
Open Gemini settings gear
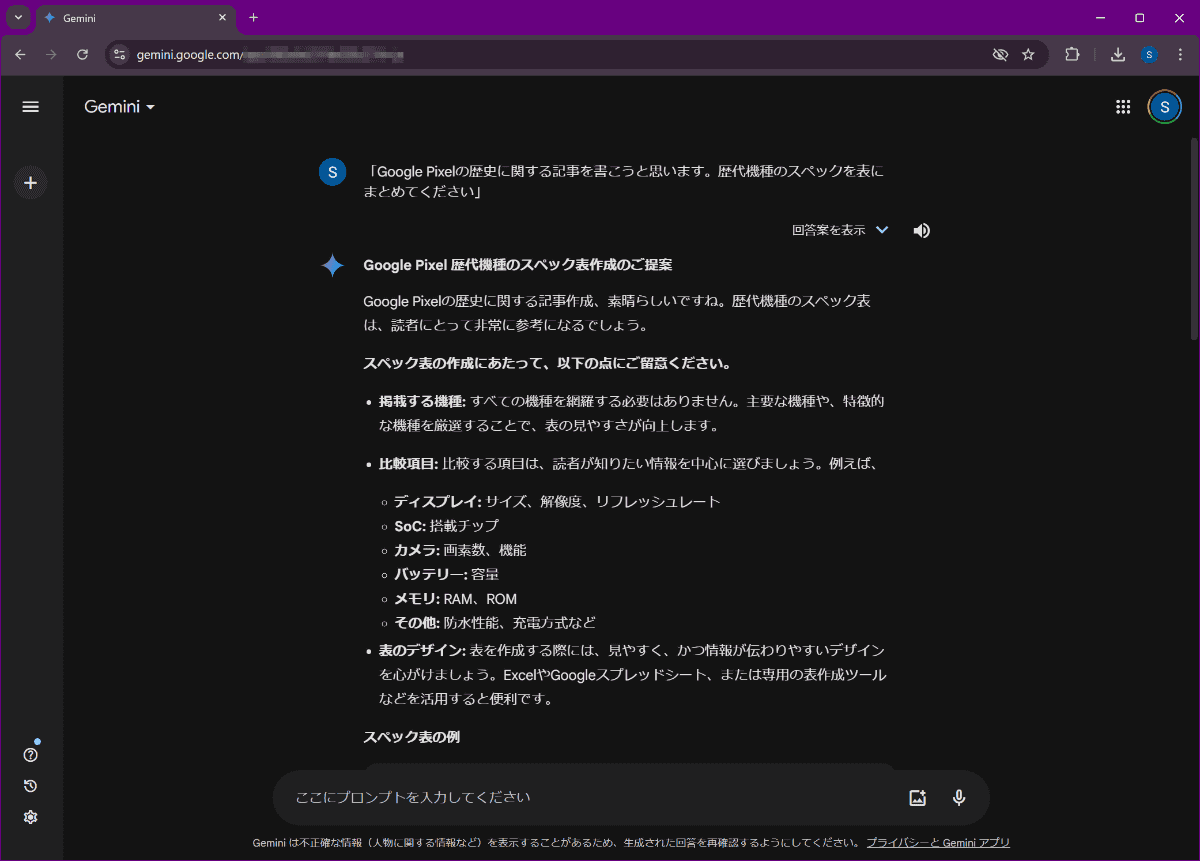(30, 817)
